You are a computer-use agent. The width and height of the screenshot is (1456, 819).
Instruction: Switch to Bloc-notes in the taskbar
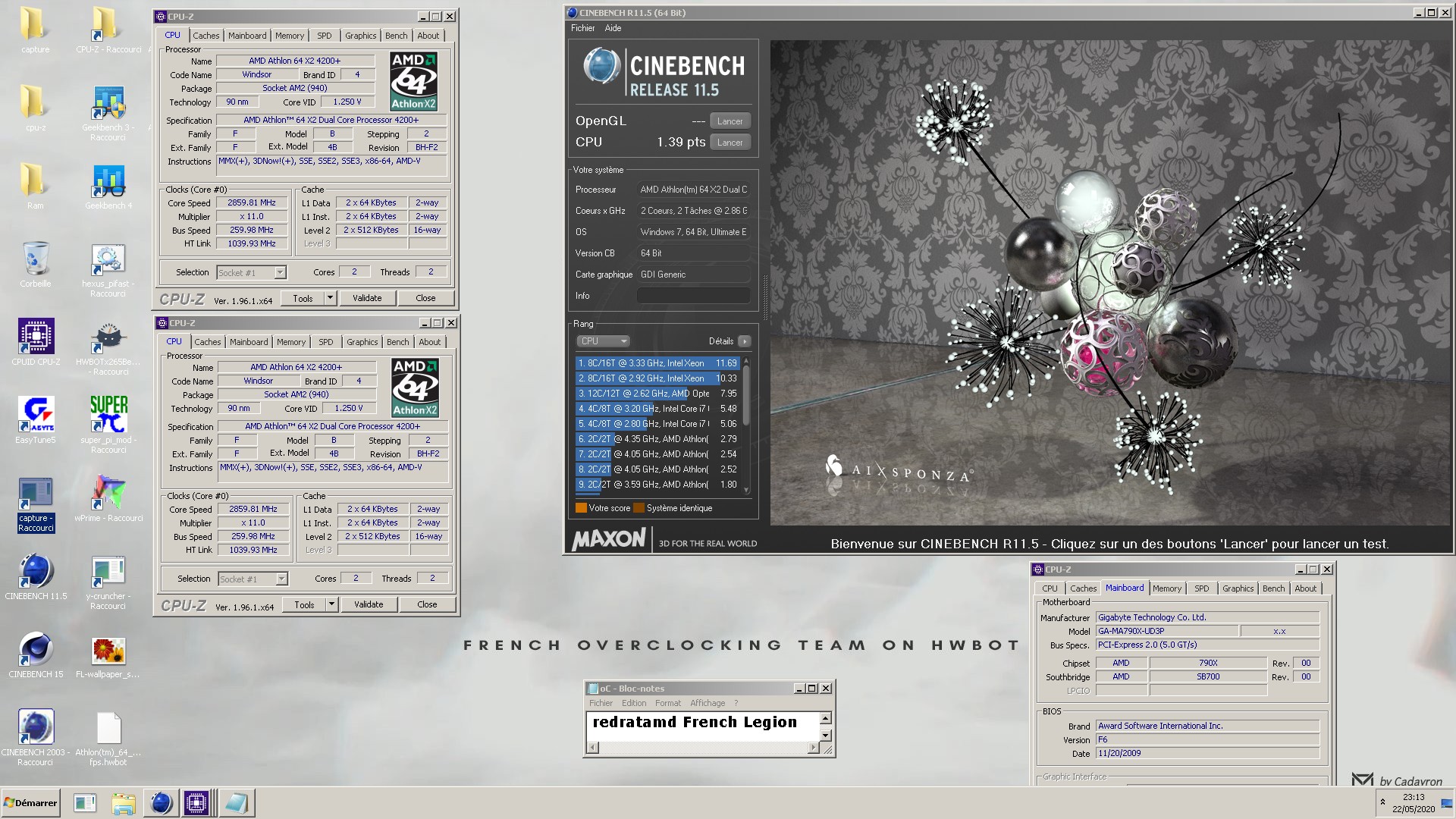[x=236, y=803]
